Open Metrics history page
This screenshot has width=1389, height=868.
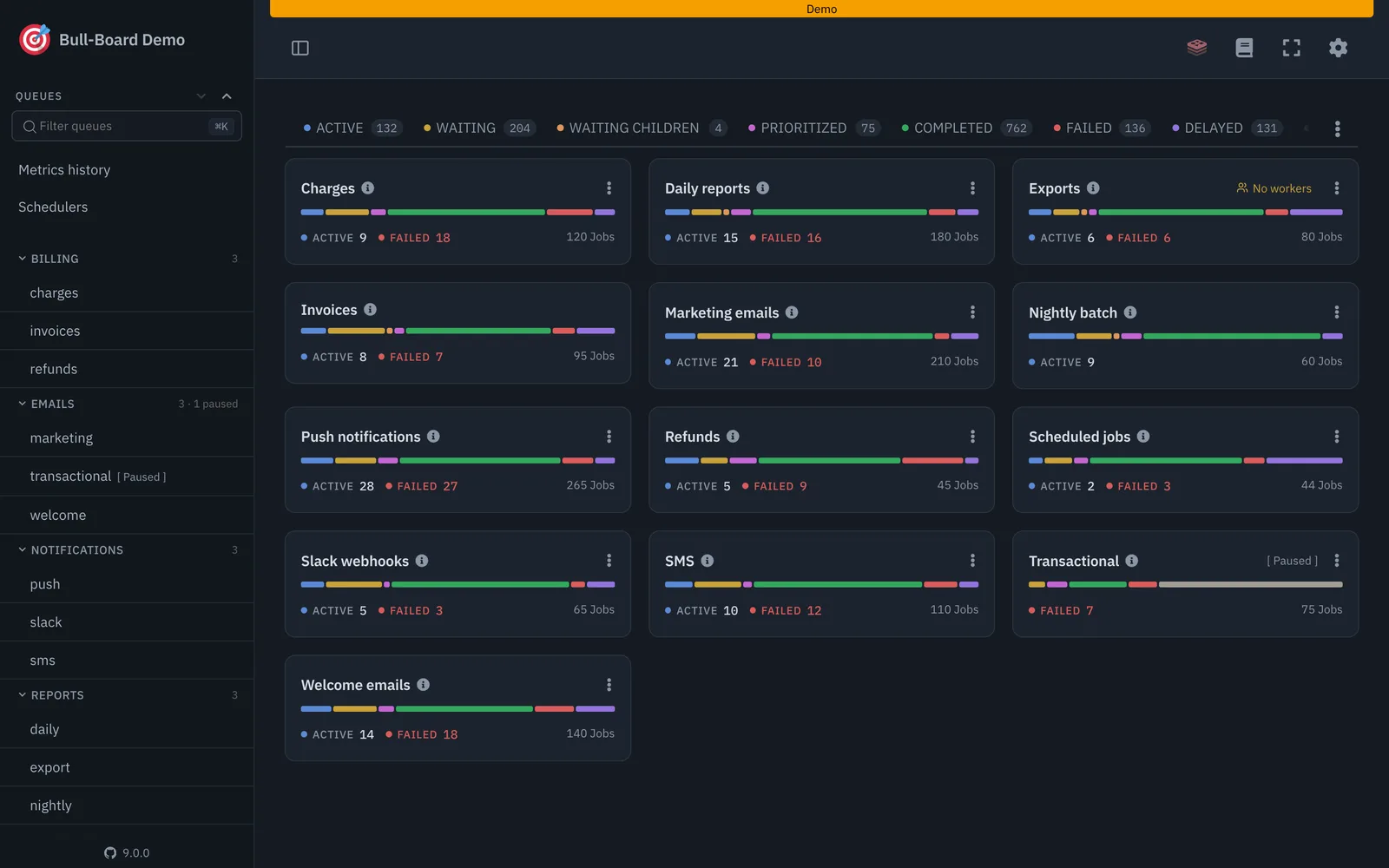(x=64, y=170)
